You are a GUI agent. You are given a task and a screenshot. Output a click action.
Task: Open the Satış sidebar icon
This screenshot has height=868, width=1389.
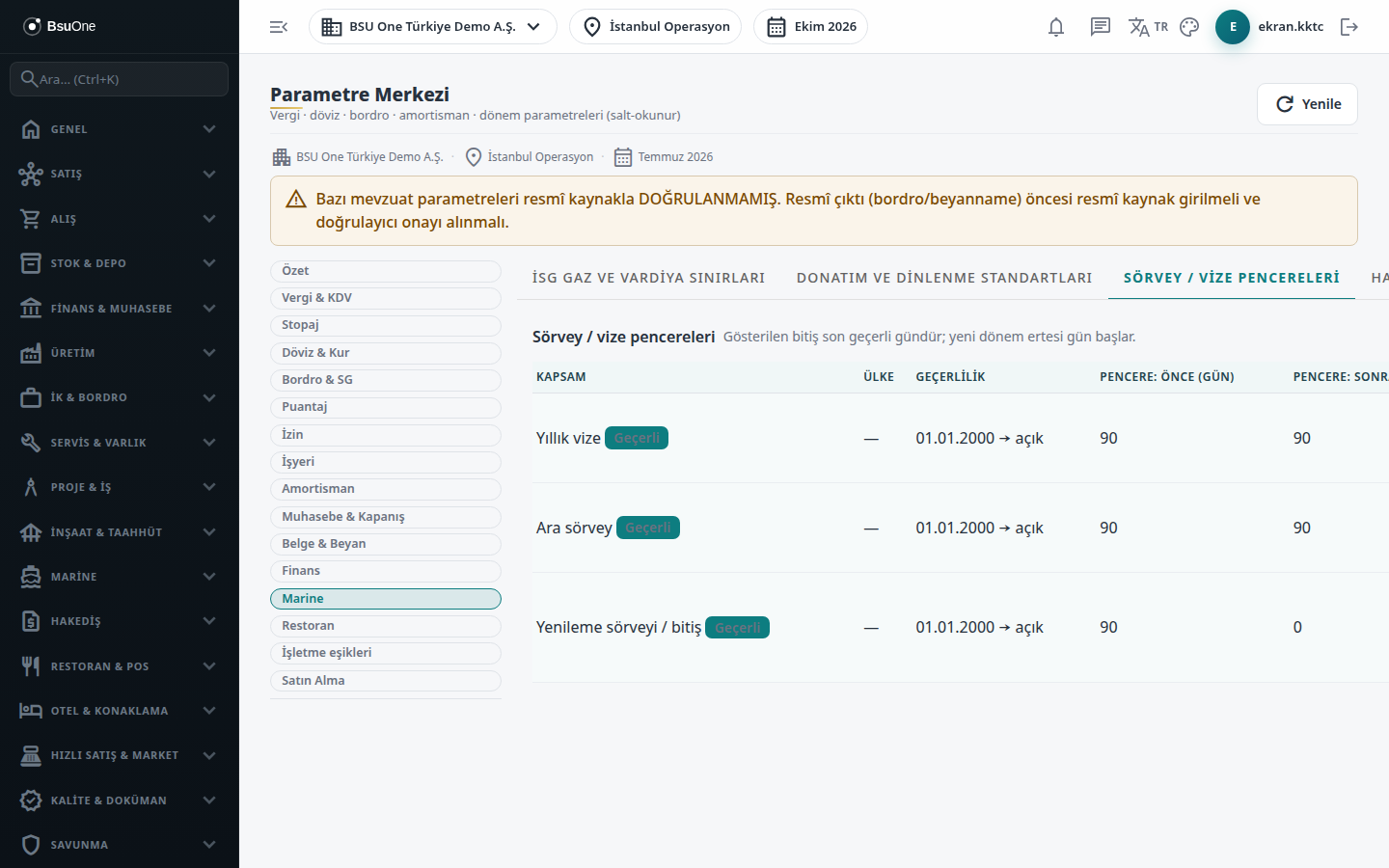point(31,174)
